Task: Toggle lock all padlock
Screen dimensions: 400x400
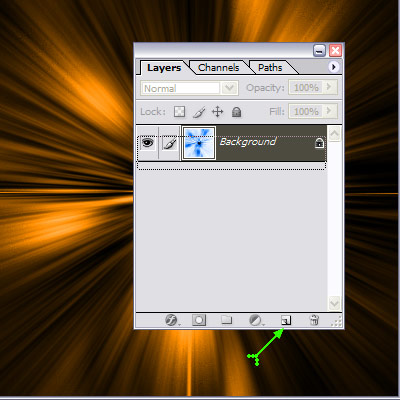Action: pyautogui.click(x=236, y=112)
